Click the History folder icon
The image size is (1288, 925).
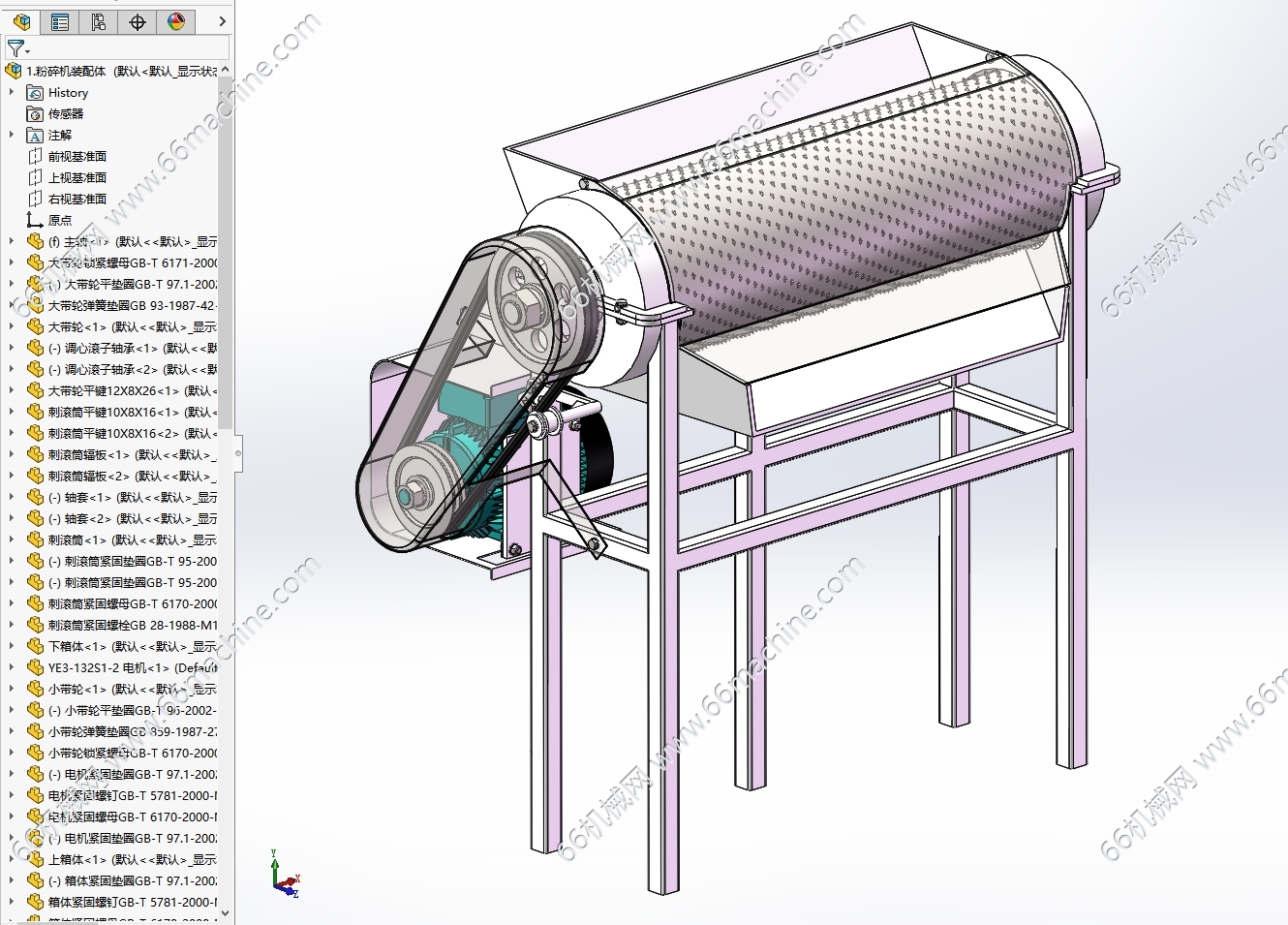click(35, 93)
